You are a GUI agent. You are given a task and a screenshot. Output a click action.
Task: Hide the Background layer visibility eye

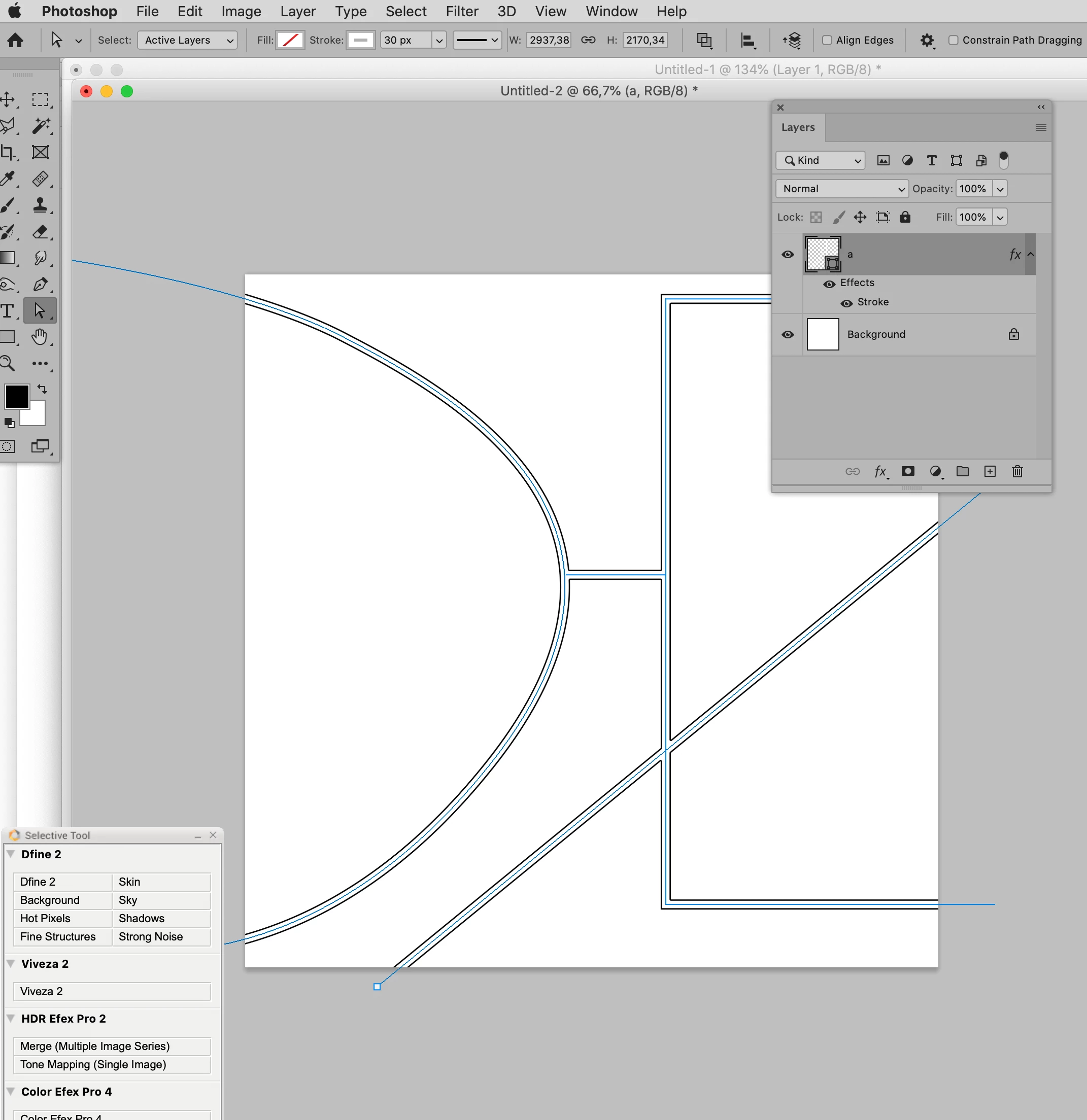coord(788,335)
